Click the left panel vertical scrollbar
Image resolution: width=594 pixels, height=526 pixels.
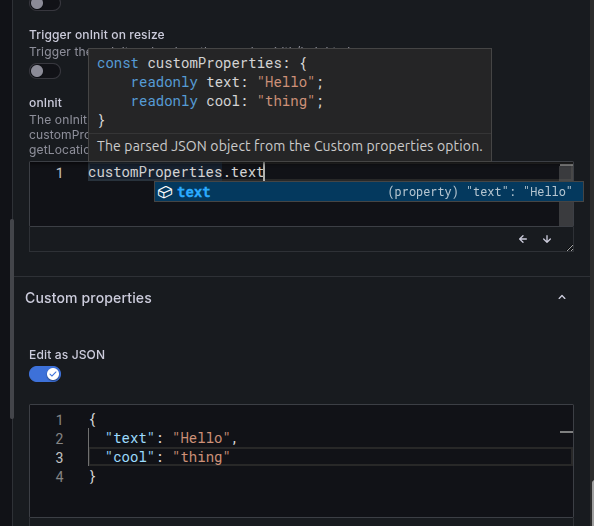[12, 318]
